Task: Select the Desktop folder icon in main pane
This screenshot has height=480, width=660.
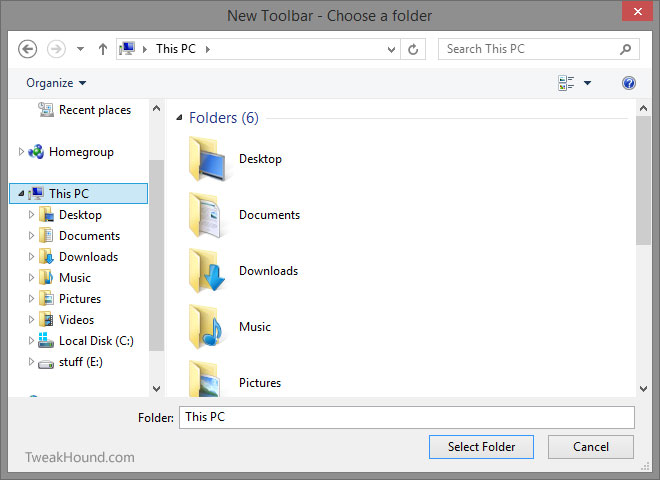Action: point(210,159)
